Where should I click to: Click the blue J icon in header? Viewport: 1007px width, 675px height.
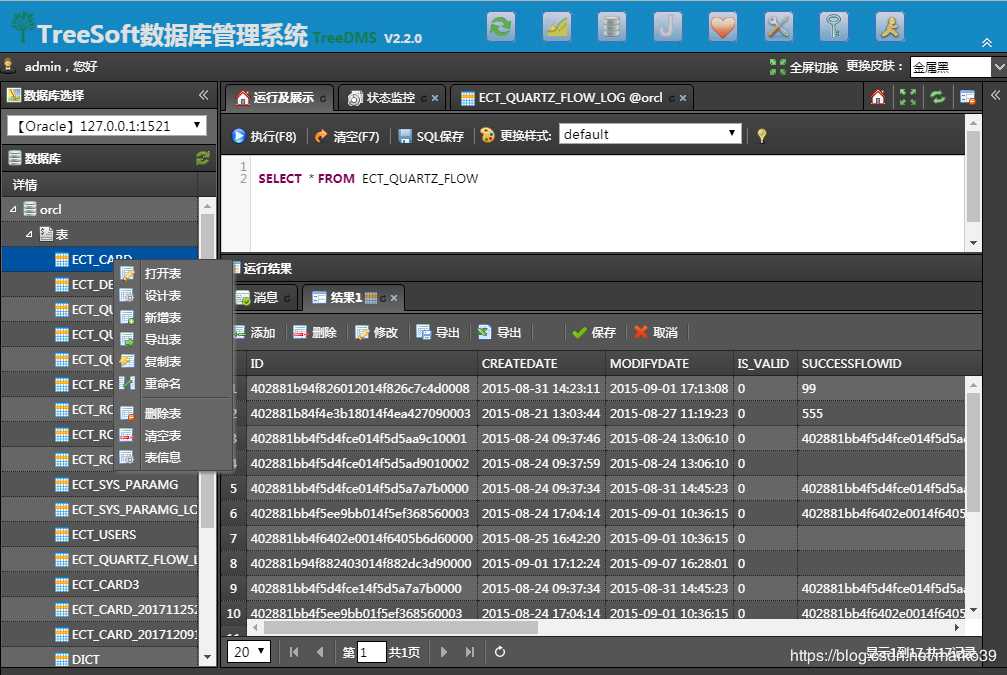[x=667, y=27]
